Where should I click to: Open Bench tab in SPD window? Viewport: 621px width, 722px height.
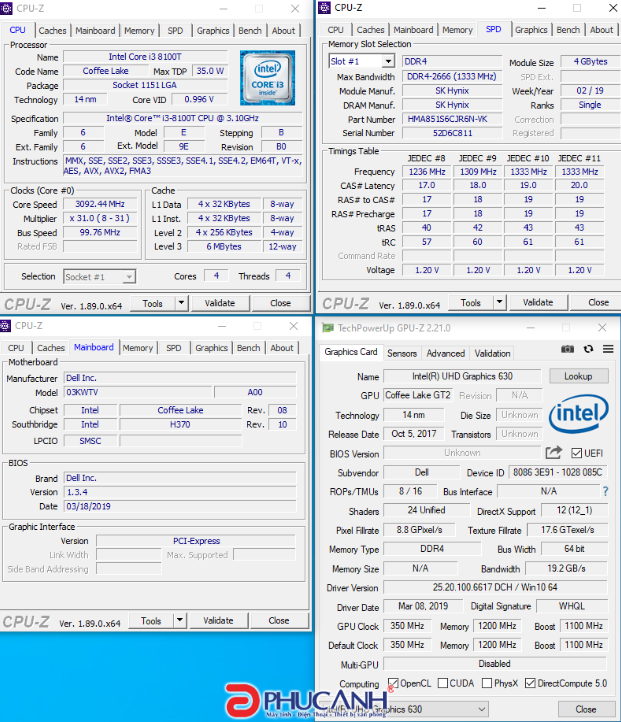coord(568,30)
